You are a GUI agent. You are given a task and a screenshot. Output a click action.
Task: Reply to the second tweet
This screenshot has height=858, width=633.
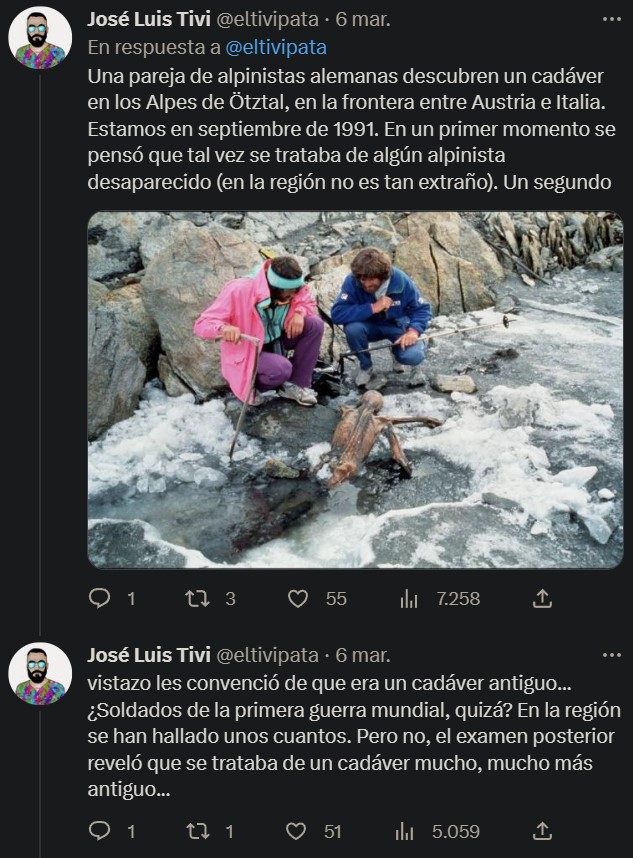[x=97, y=829]
